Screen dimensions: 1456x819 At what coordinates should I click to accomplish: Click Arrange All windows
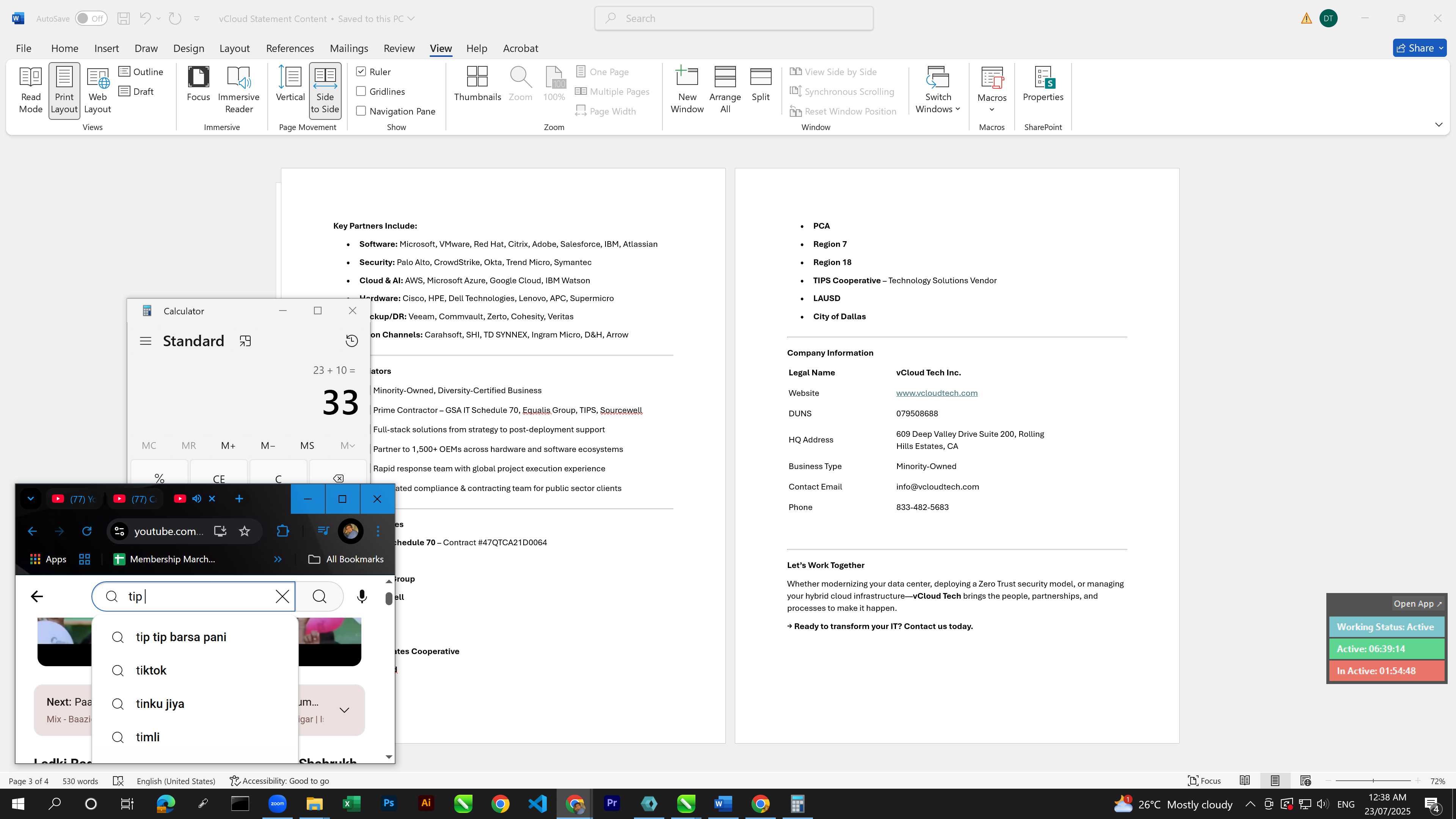pyautogui.click(x=725, y=91)
